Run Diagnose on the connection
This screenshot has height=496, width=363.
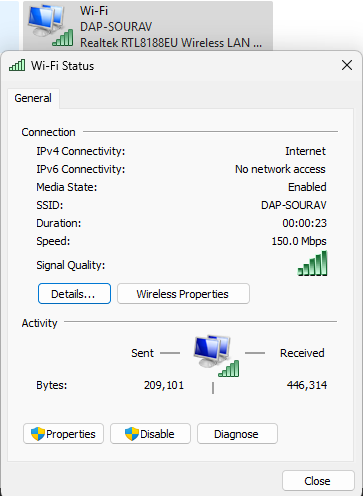(x=237, y=434)
